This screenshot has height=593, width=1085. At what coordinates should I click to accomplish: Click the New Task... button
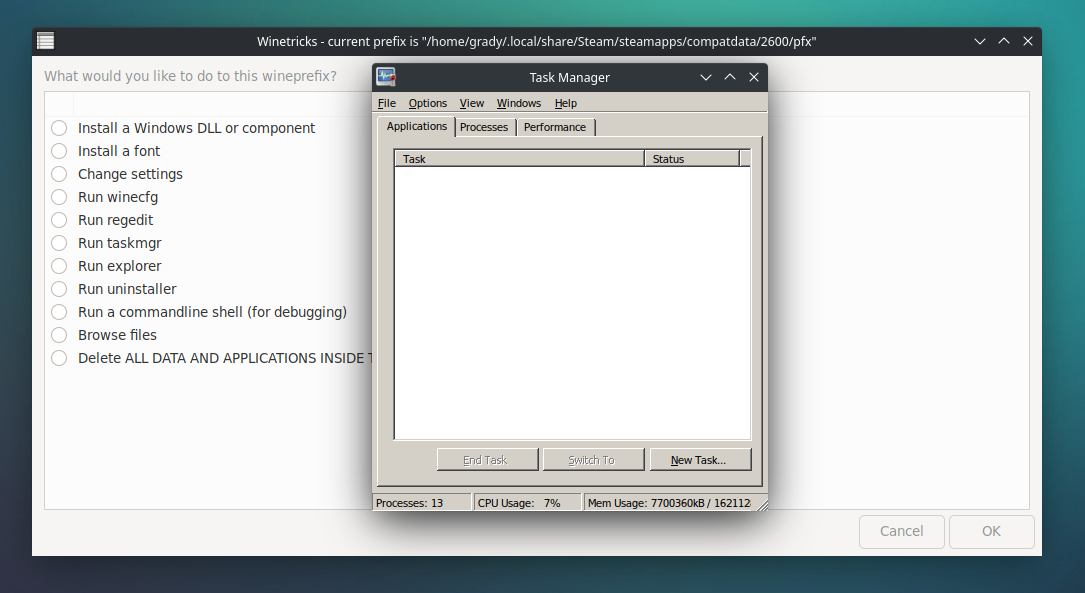(x=700, y=459)
